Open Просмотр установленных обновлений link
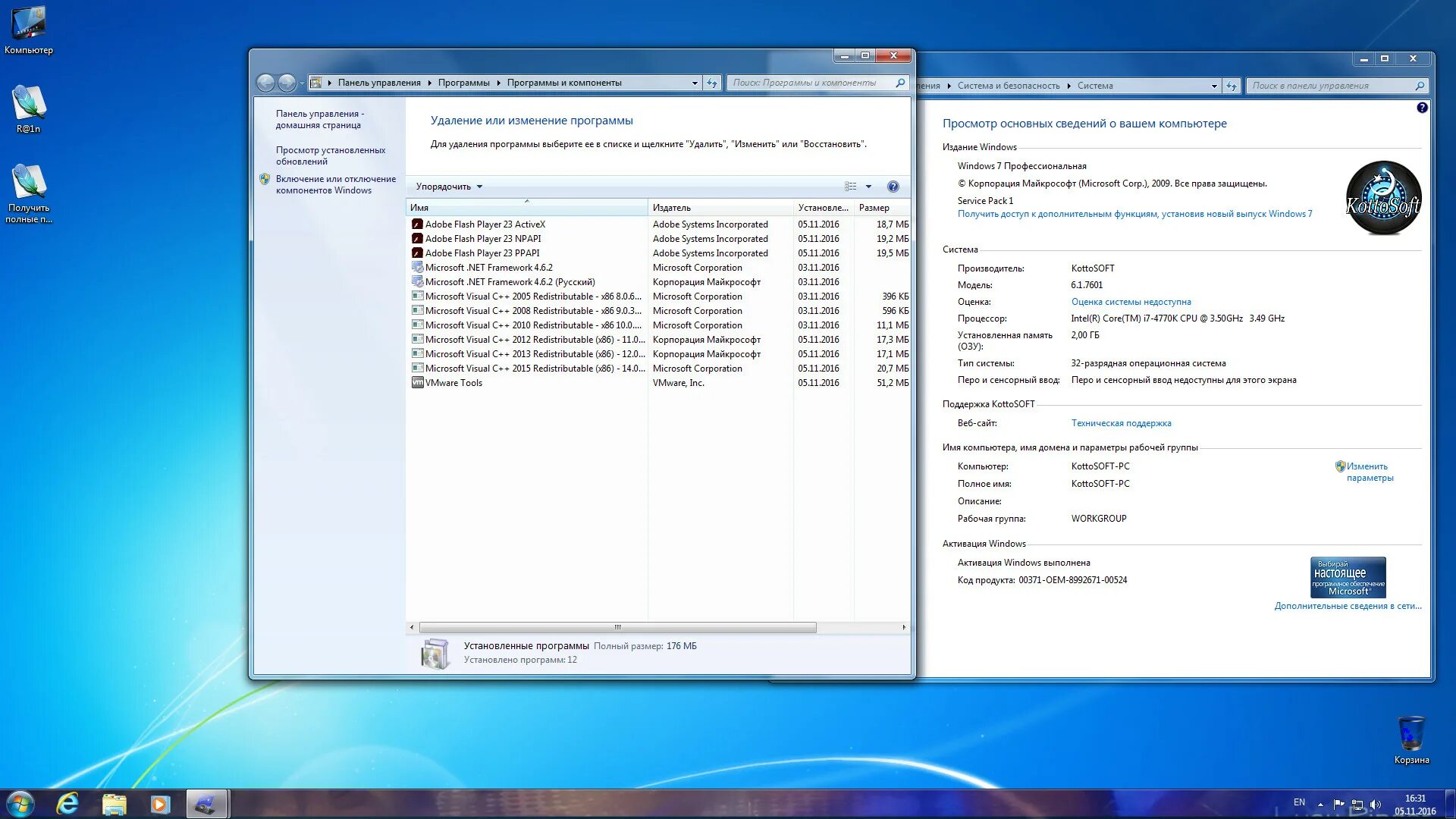The image size is (1456, 819). (x=331, y=155)
